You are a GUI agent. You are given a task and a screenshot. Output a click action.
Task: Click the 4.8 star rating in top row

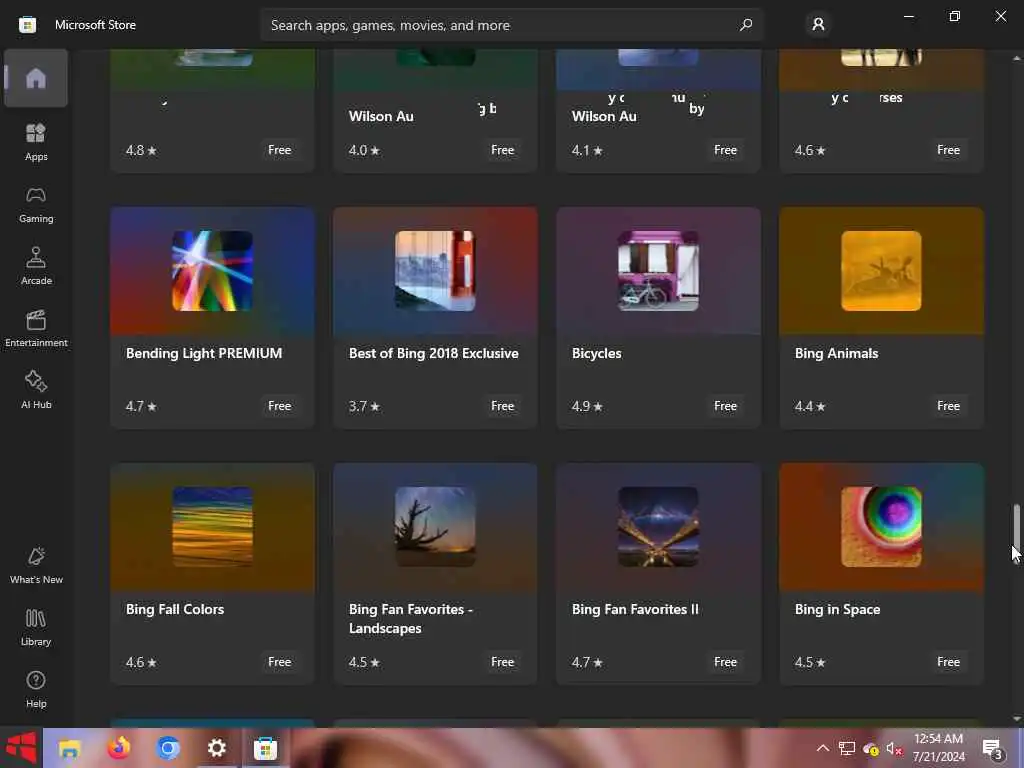click(x=141, y=150)
